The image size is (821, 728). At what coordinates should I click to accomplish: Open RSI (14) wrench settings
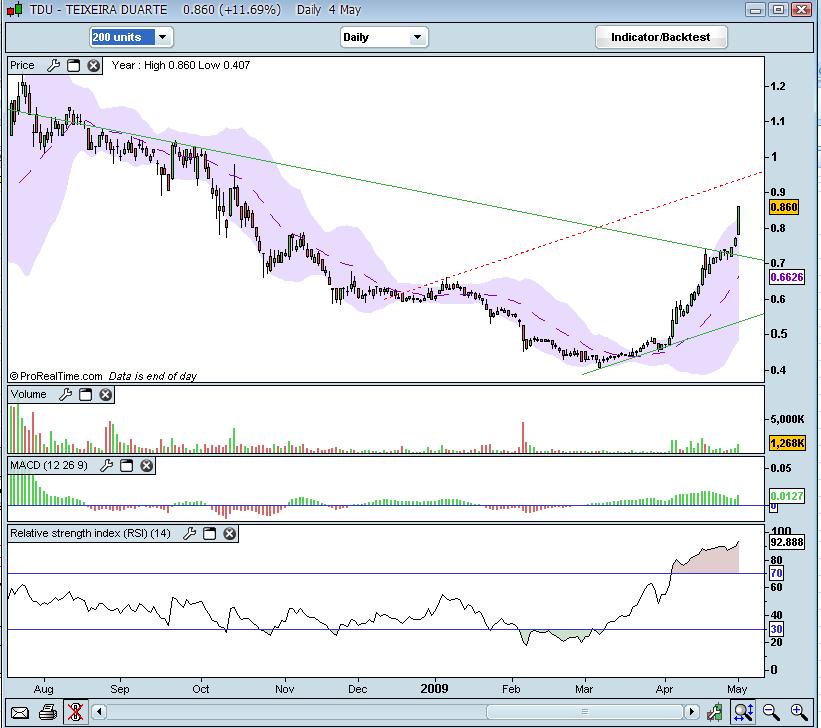tap(190, 533)
